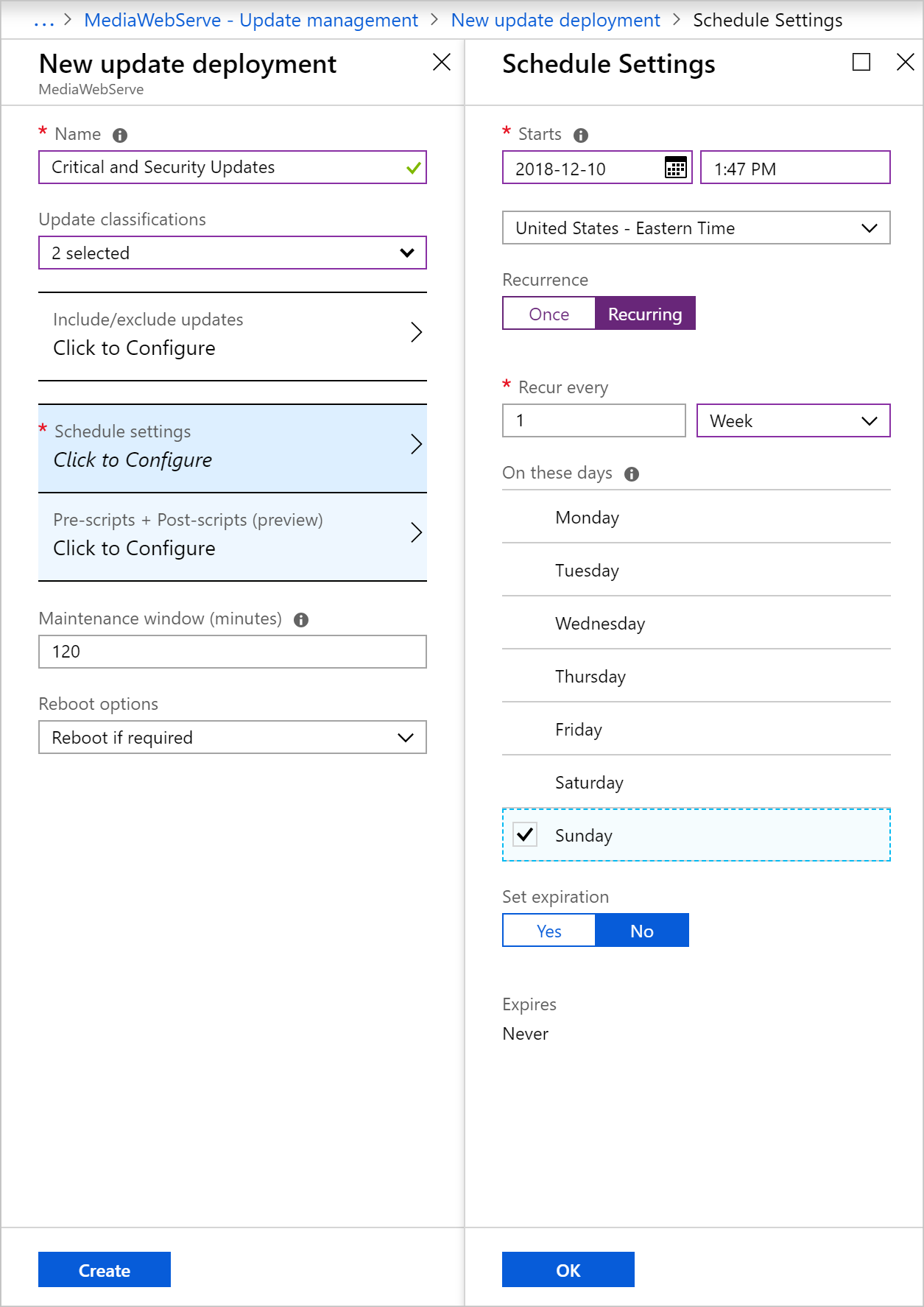This screenshot has height=1307, width=924.
Task: Expand Schedule settings configuration
Action: tap(233, 448)
